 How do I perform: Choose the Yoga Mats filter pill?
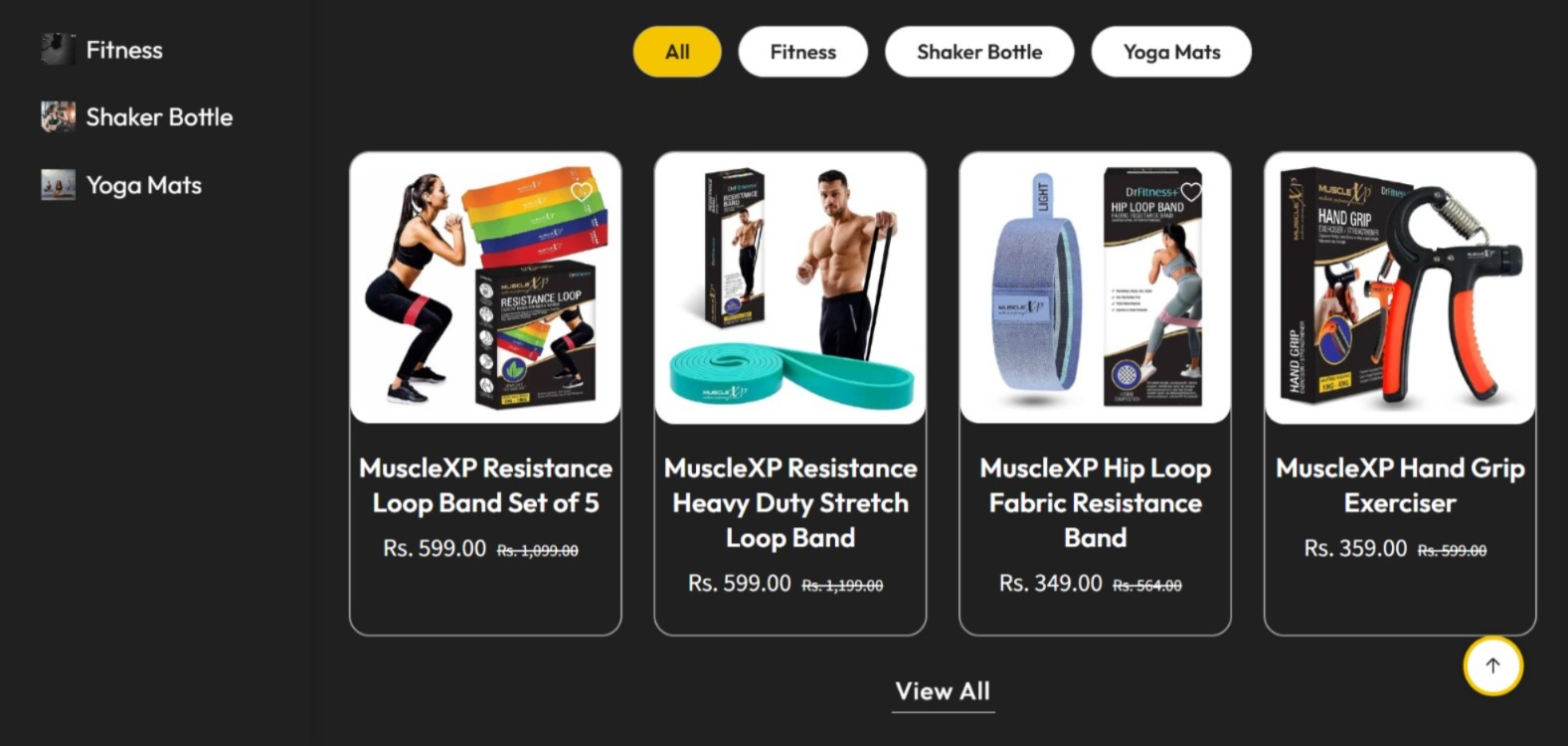(1171, 52)
